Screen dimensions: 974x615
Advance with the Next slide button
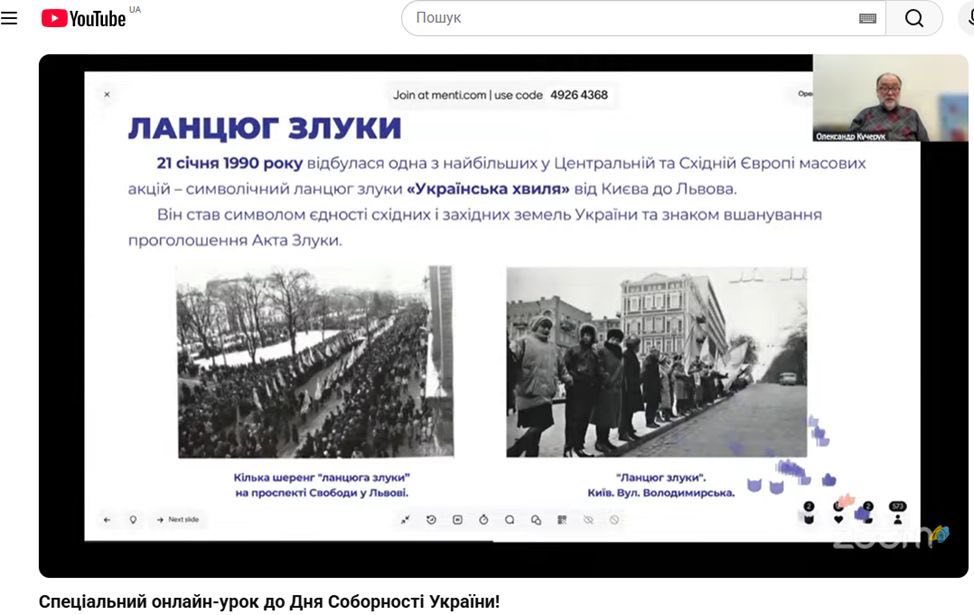(178, 519)
